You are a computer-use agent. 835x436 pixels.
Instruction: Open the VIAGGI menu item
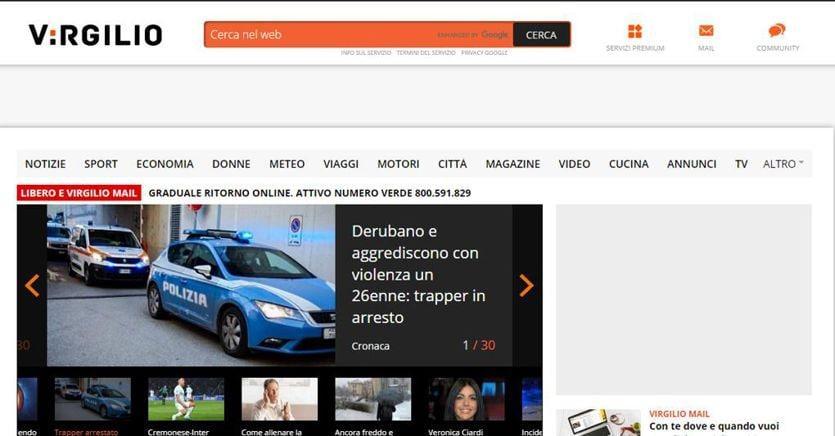[341, 164]
